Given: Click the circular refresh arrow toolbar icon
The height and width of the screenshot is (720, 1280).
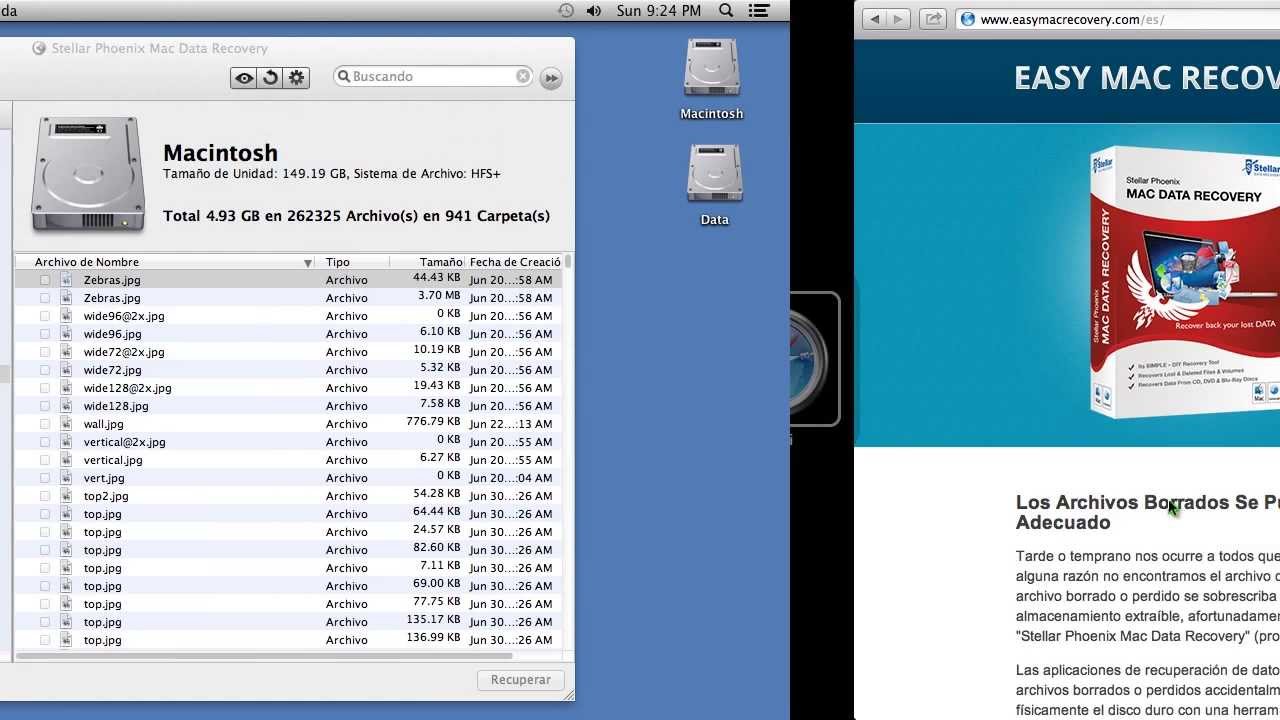Looking at the screenshot, I should (x=270, y=78).
